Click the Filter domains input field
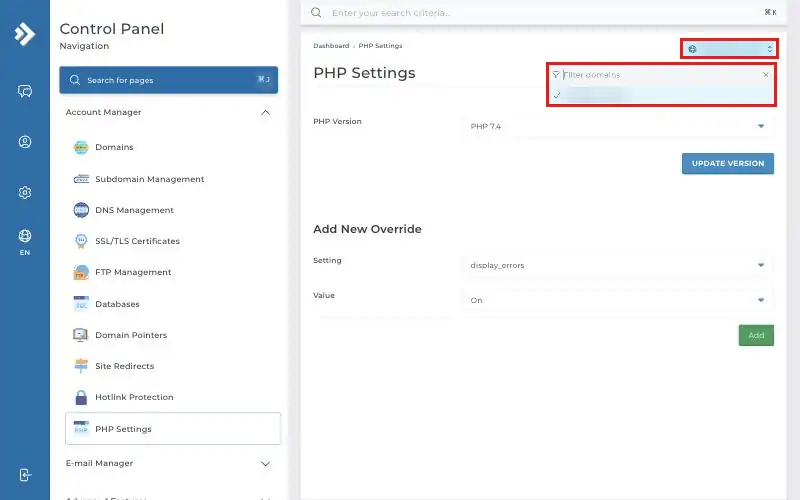Image resolution: width=800 pixels, height=500 pixels. [660, 75]
